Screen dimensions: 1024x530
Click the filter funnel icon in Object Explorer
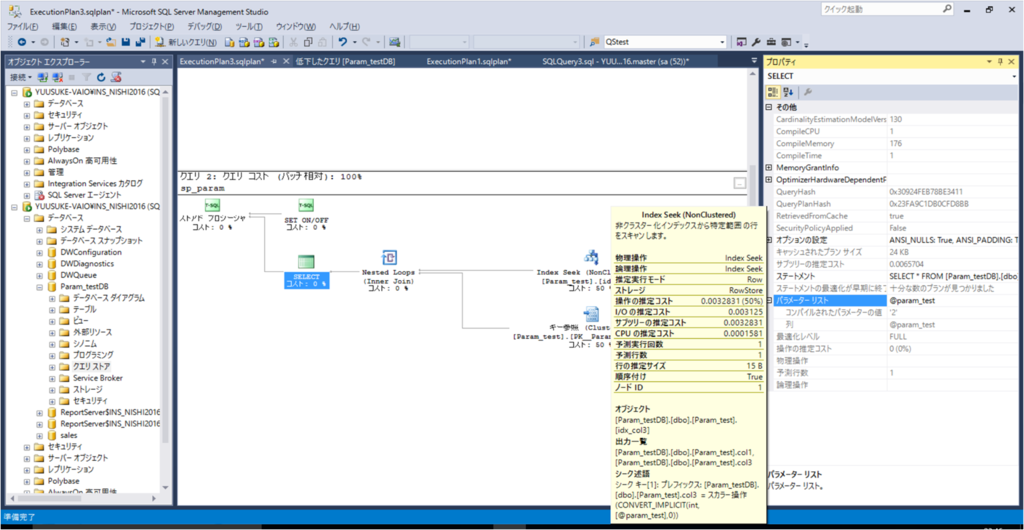click(86, 77)
